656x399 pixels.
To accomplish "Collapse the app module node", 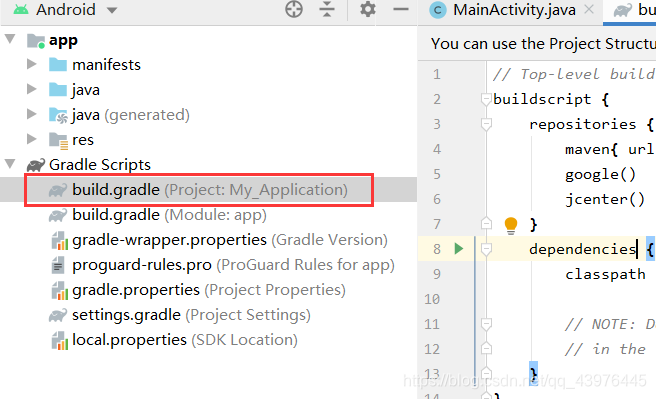I will pos(10,40).
